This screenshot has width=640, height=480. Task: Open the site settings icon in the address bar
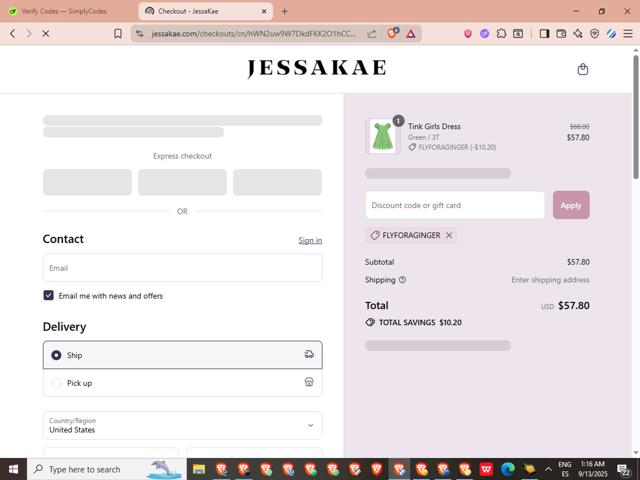pyautogui.click(x=140, y=33)
